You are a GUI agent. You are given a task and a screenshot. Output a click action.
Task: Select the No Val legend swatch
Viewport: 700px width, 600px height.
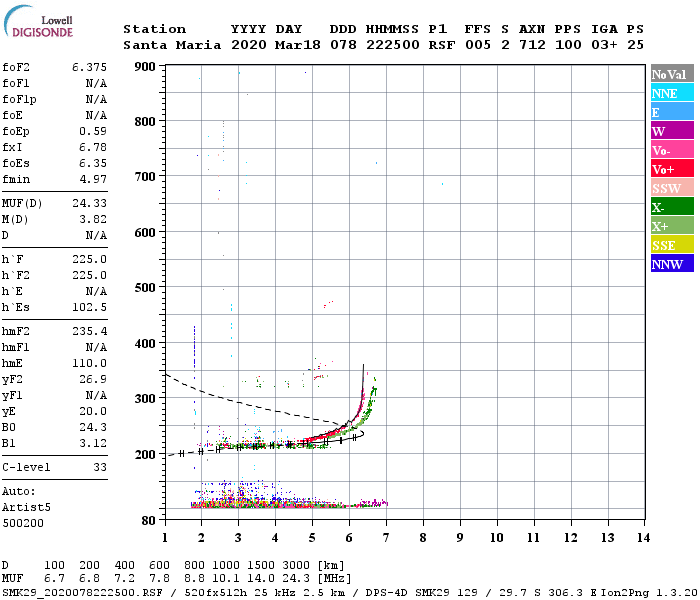[x=672, y=74]
